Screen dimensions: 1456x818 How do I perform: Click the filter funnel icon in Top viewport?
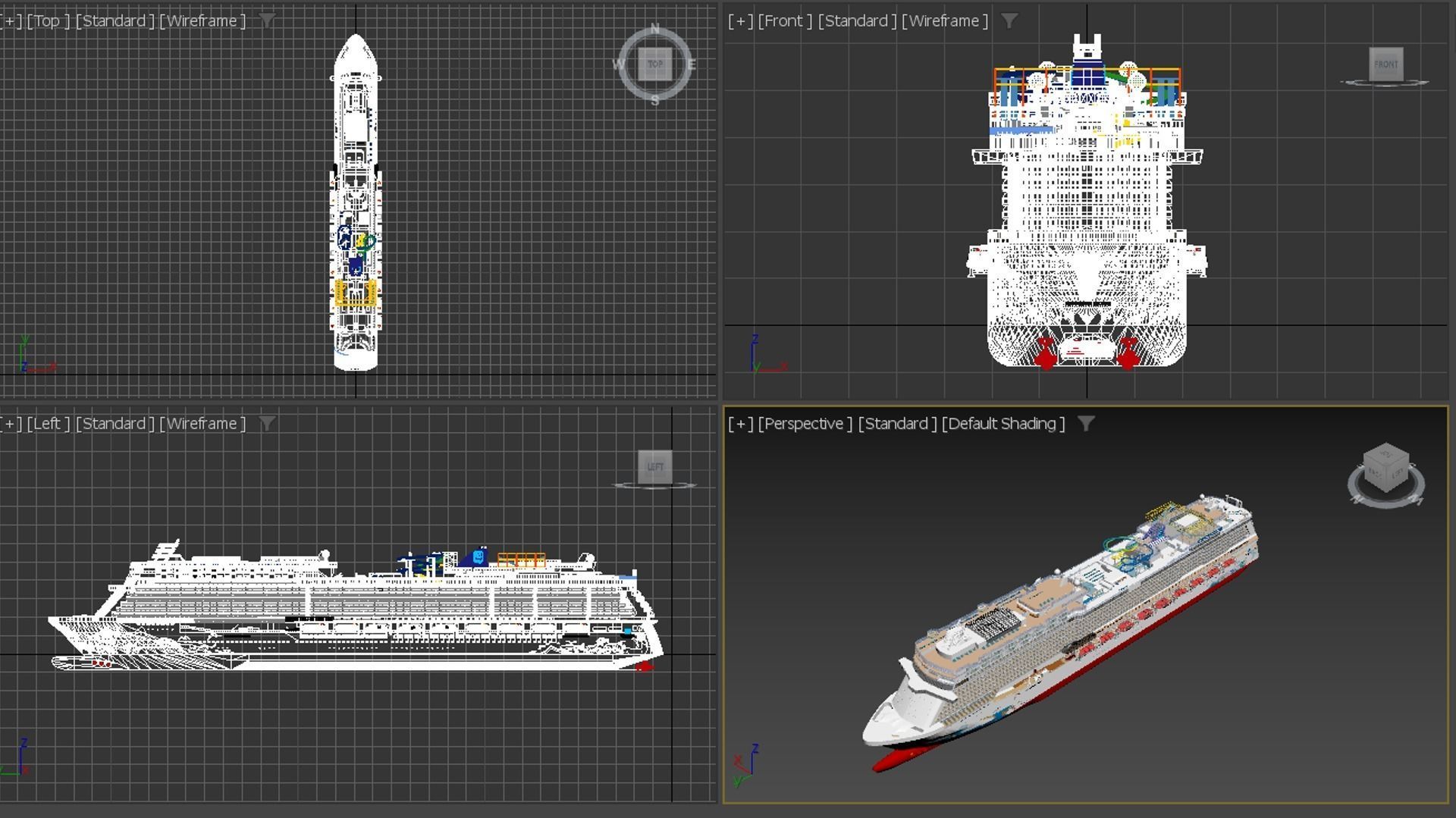(x=267, y=20)
